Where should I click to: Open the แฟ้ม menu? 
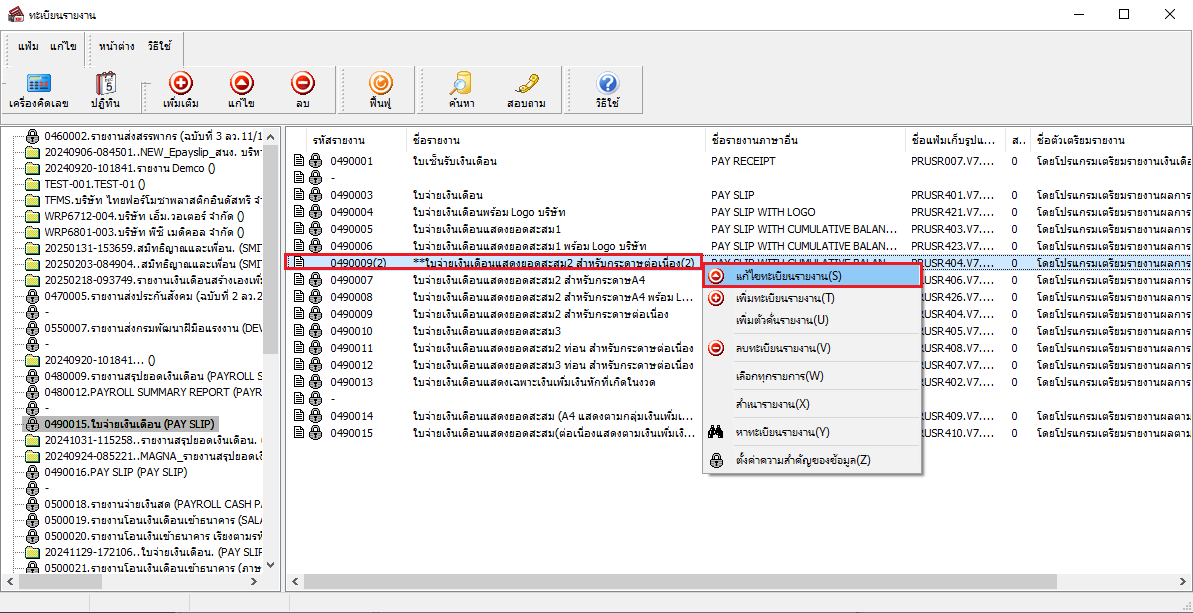pyautogui.click(x=27, y=46)
